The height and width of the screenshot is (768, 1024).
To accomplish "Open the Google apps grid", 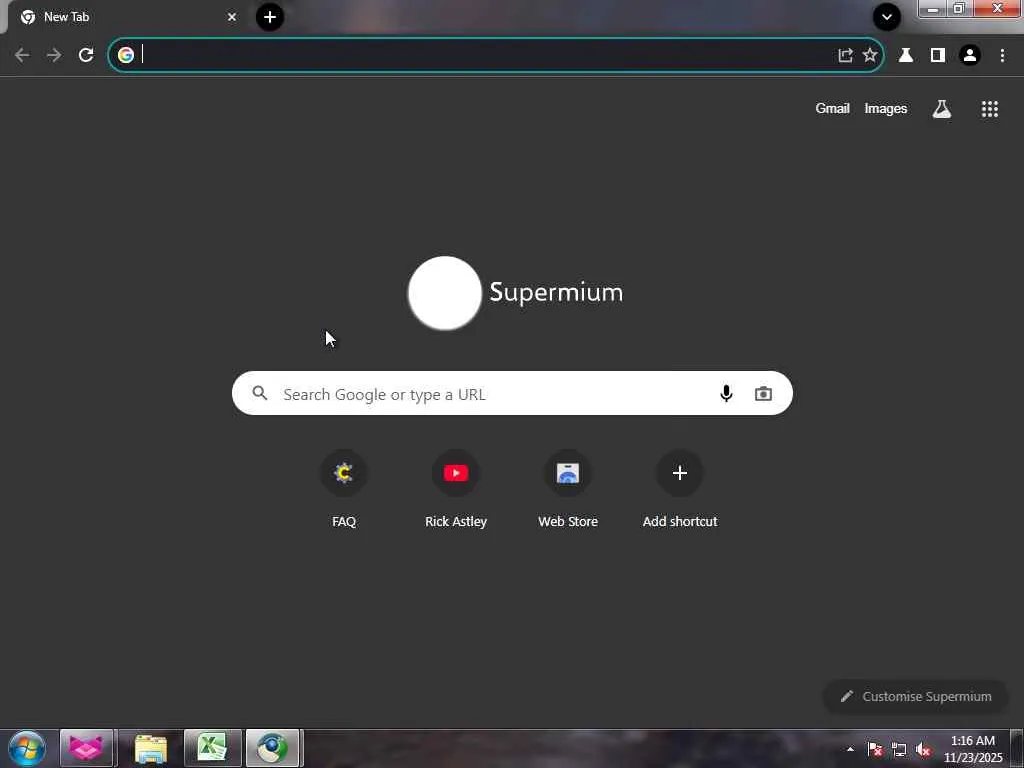I will click(989, 109).
